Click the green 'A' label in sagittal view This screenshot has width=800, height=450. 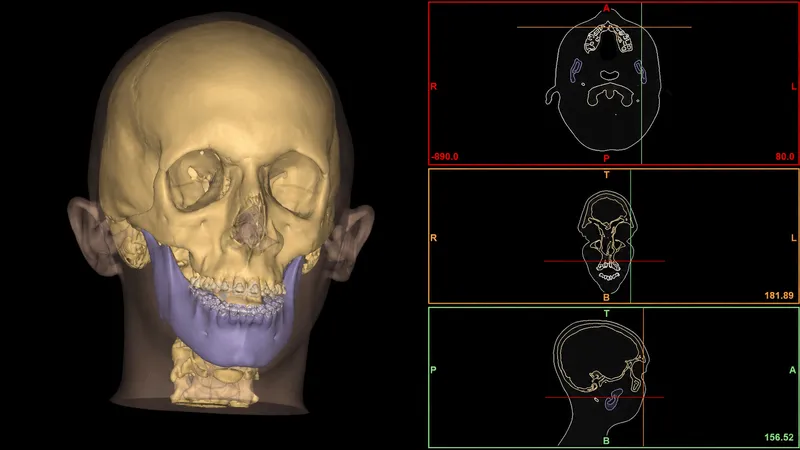point(792,370)
